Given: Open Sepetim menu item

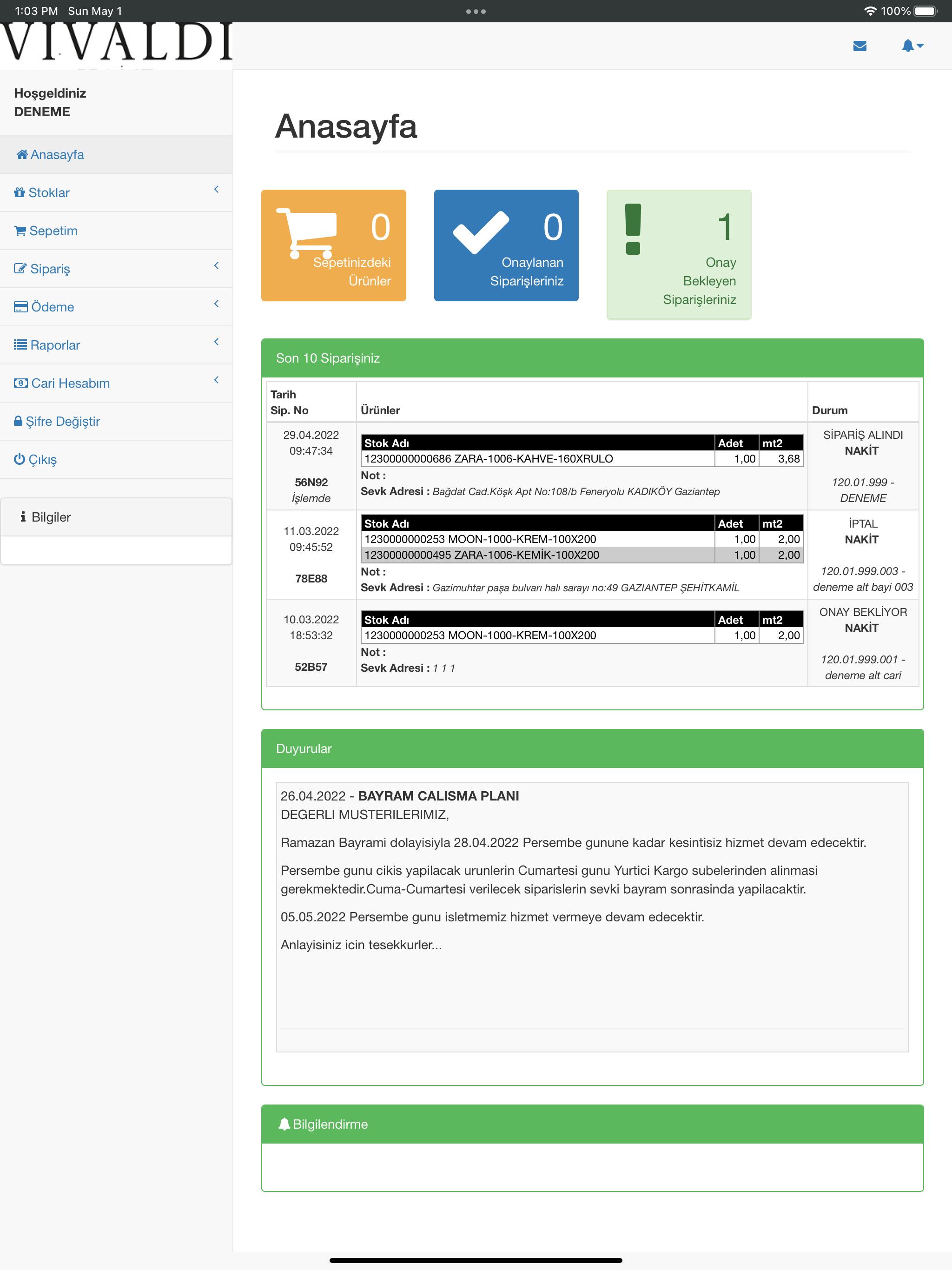Looking at the screenshot, I should click(x=116, y=231).
